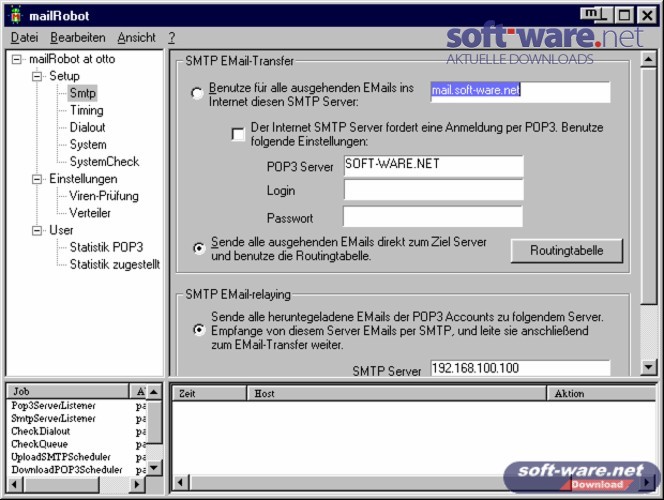The image size is (664, 500).
Task: Select the Verteiler tree item
Action: point(90,213)
